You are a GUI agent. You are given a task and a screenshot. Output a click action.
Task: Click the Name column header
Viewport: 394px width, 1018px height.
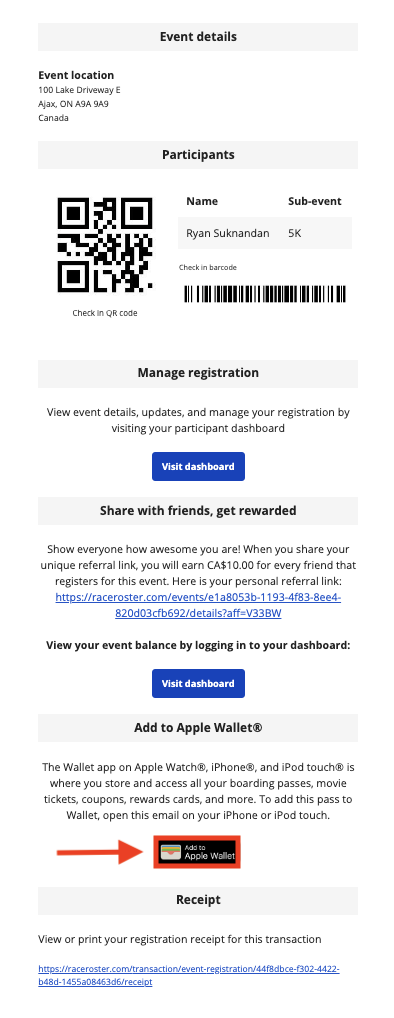pyautogui.click(x=202, y=201)
